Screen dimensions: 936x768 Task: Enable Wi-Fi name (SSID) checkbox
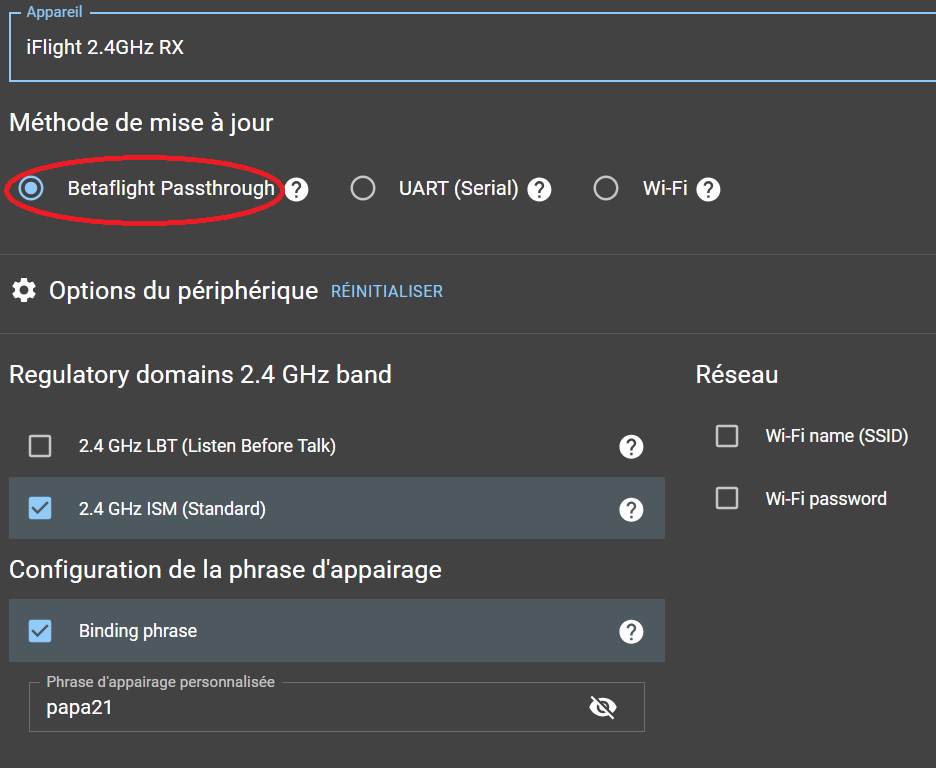coord(727,436)
